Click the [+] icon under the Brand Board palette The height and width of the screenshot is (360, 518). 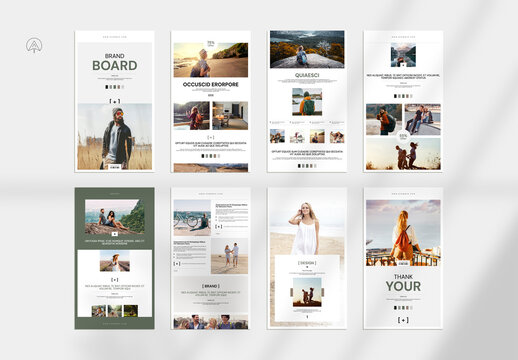pyautogui.click(x=115, y=101)
